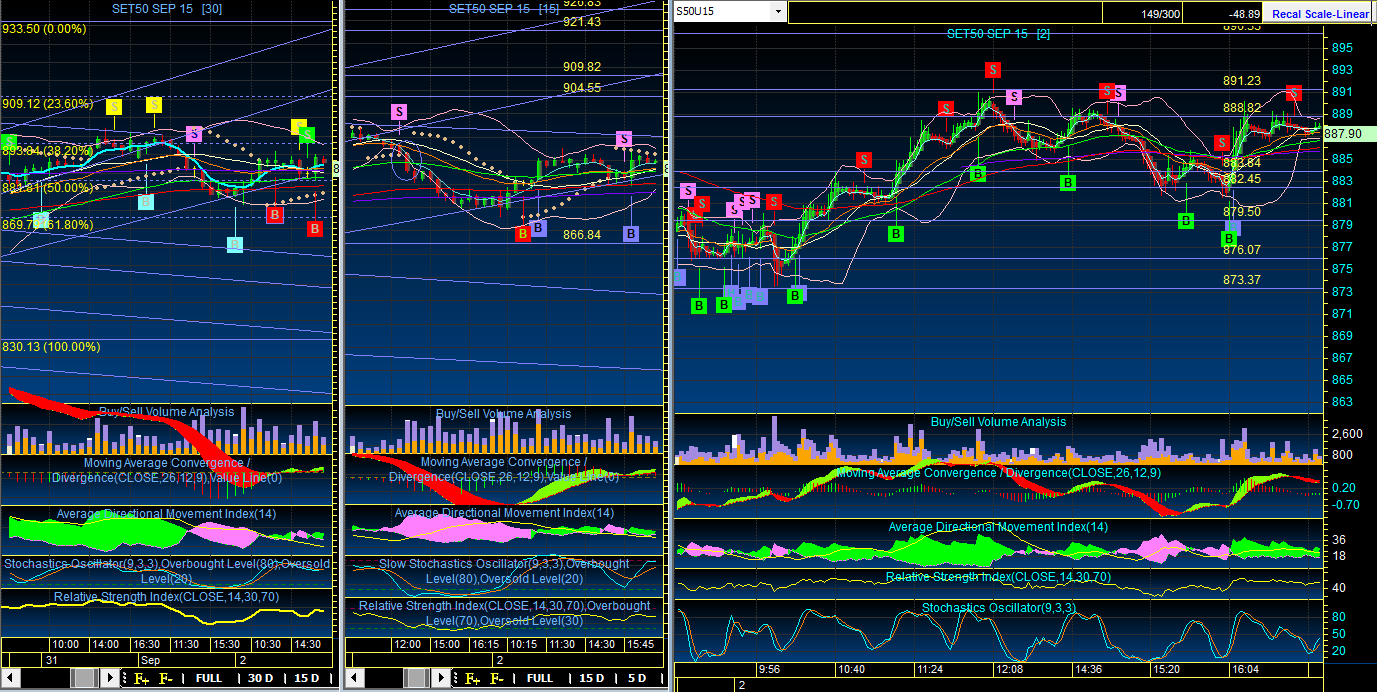Click toolbar grip dots beside 15-minute chart F+

pos(456,678)
